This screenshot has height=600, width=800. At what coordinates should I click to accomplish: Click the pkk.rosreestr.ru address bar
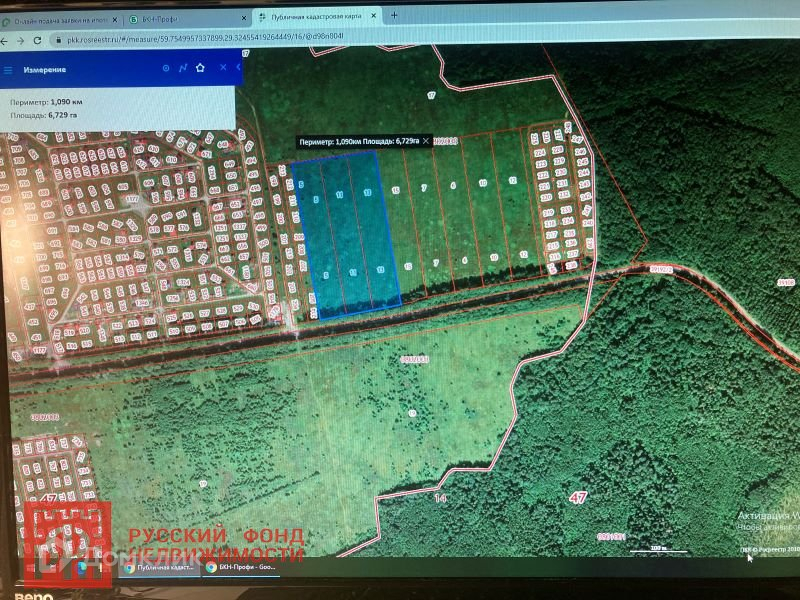(204, 37)
